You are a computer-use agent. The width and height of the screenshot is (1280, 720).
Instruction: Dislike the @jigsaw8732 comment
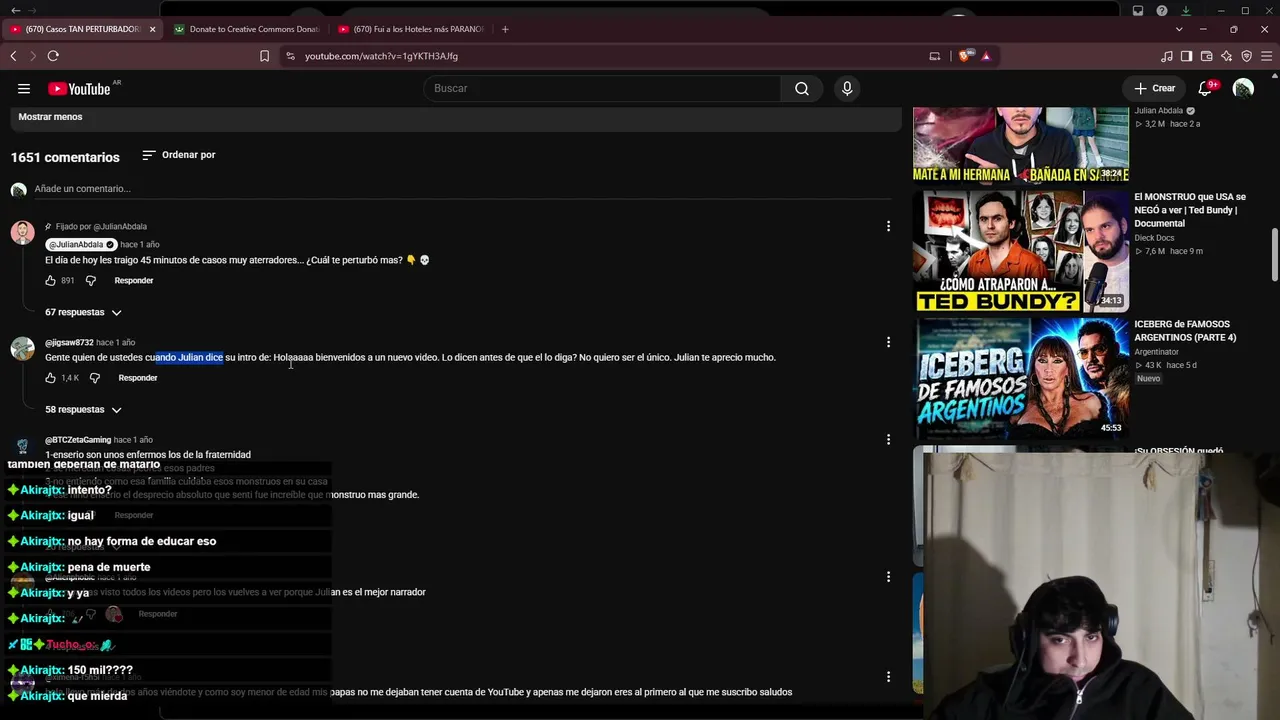click(95, 378)
